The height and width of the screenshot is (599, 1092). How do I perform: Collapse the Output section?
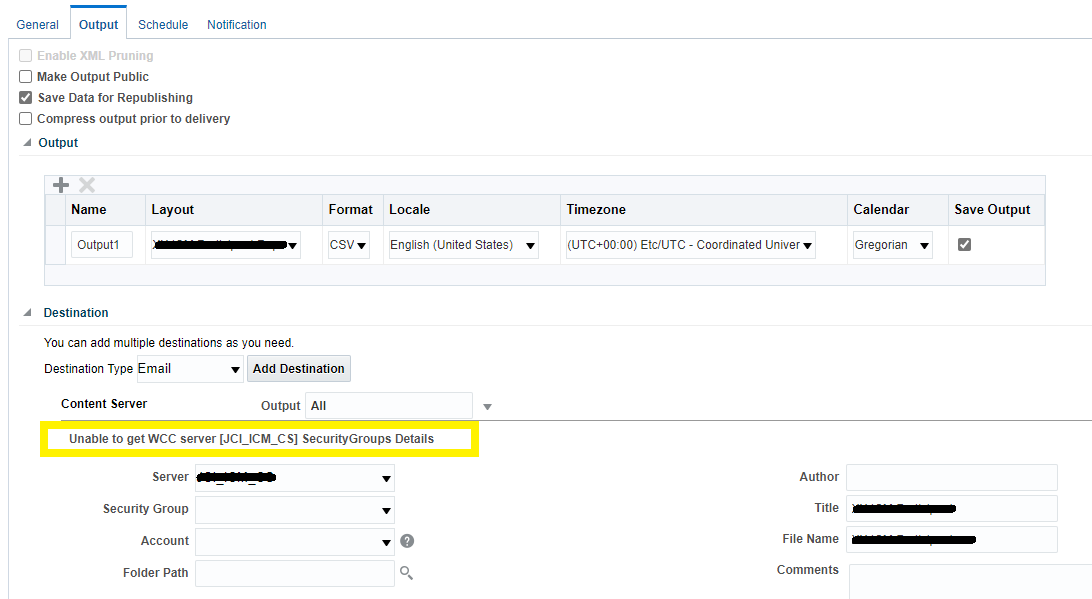tap(27, 143)
